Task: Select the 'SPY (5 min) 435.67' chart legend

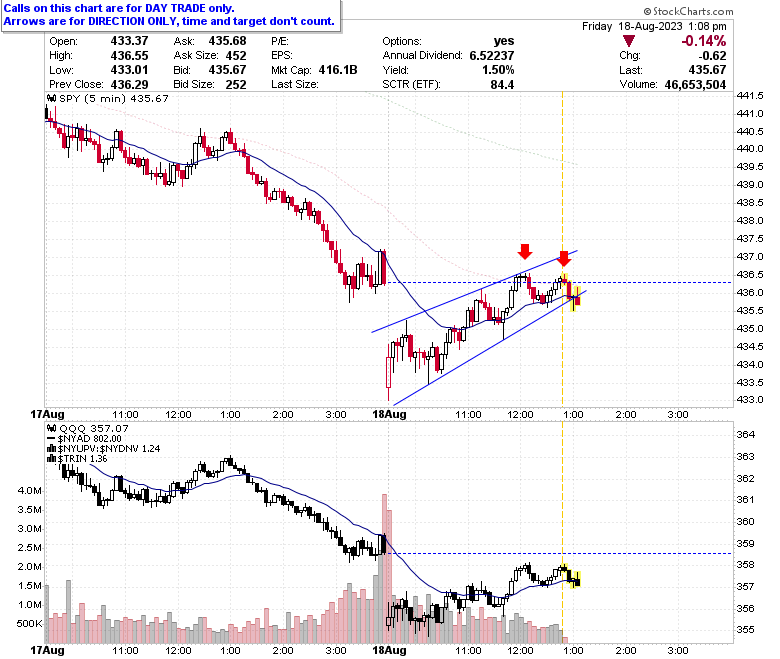Action: point(113,98)
